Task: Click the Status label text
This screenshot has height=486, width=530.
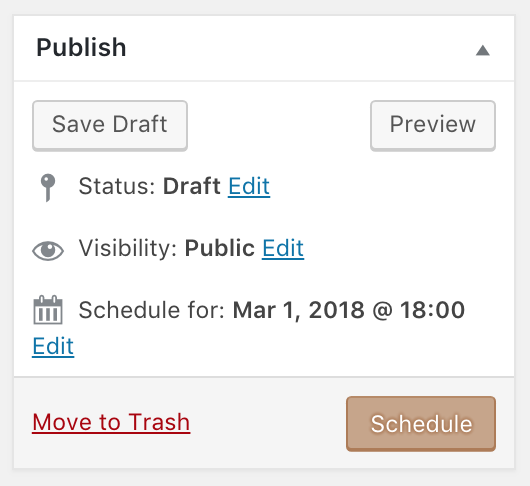Action: point(117,186)
